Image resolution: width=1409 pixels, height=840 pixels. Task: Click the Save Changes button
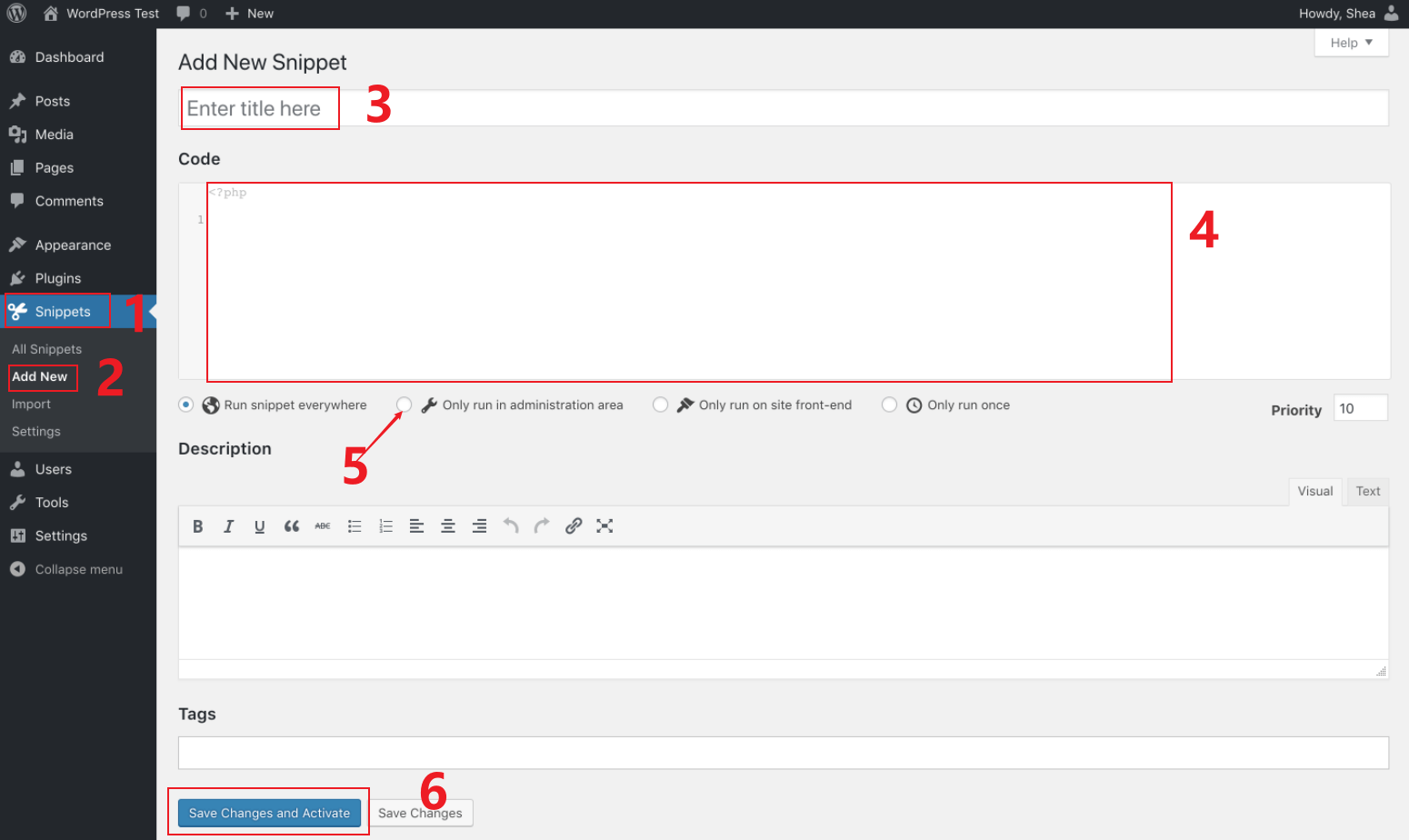pos(420,813)
